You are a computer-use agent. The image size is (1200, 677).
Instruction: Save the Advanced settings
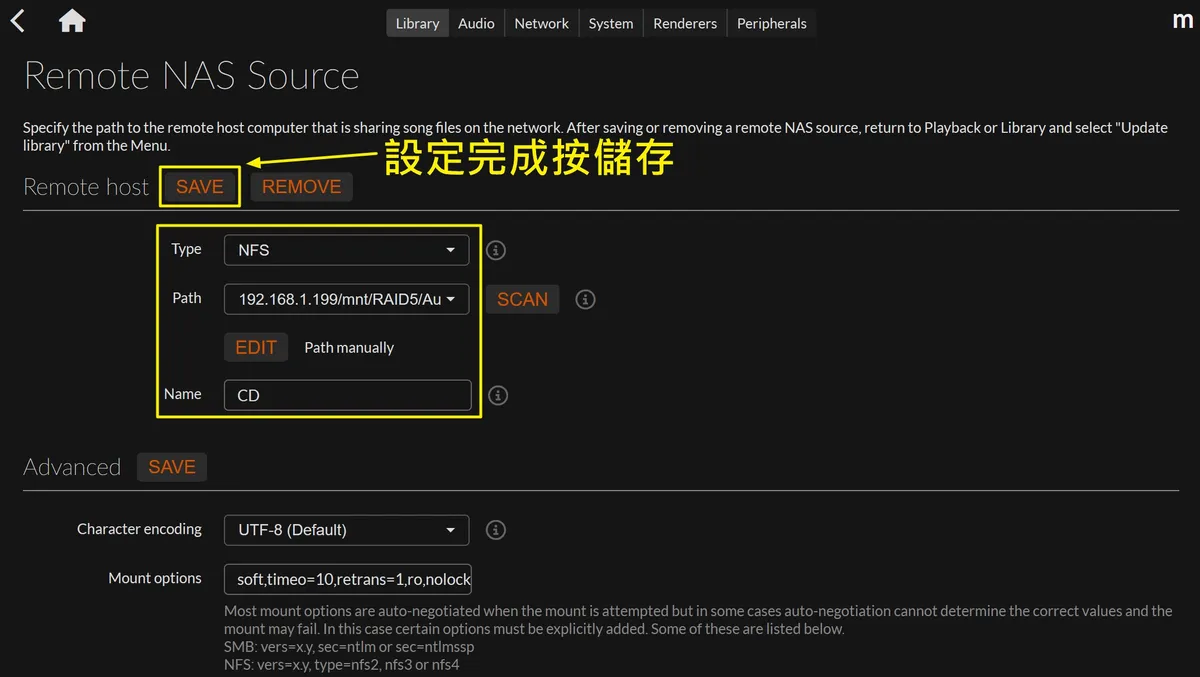pos(172,467)
